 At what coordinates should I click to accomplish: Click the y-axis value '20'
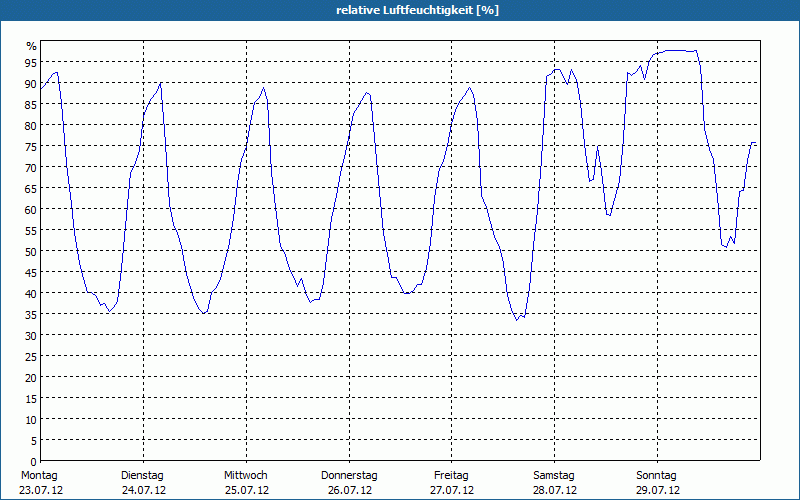31,378
